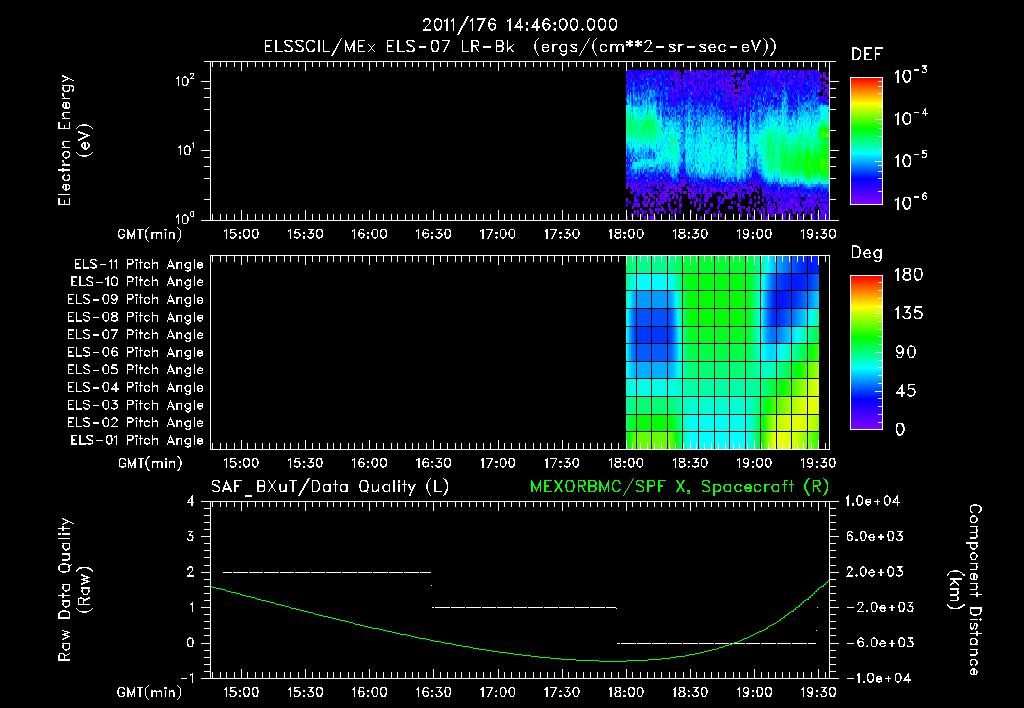Screen dimensions: 1024x708
Task: Click the 10^-6 value on DEF scale
Action: click(x=910, y=202)
